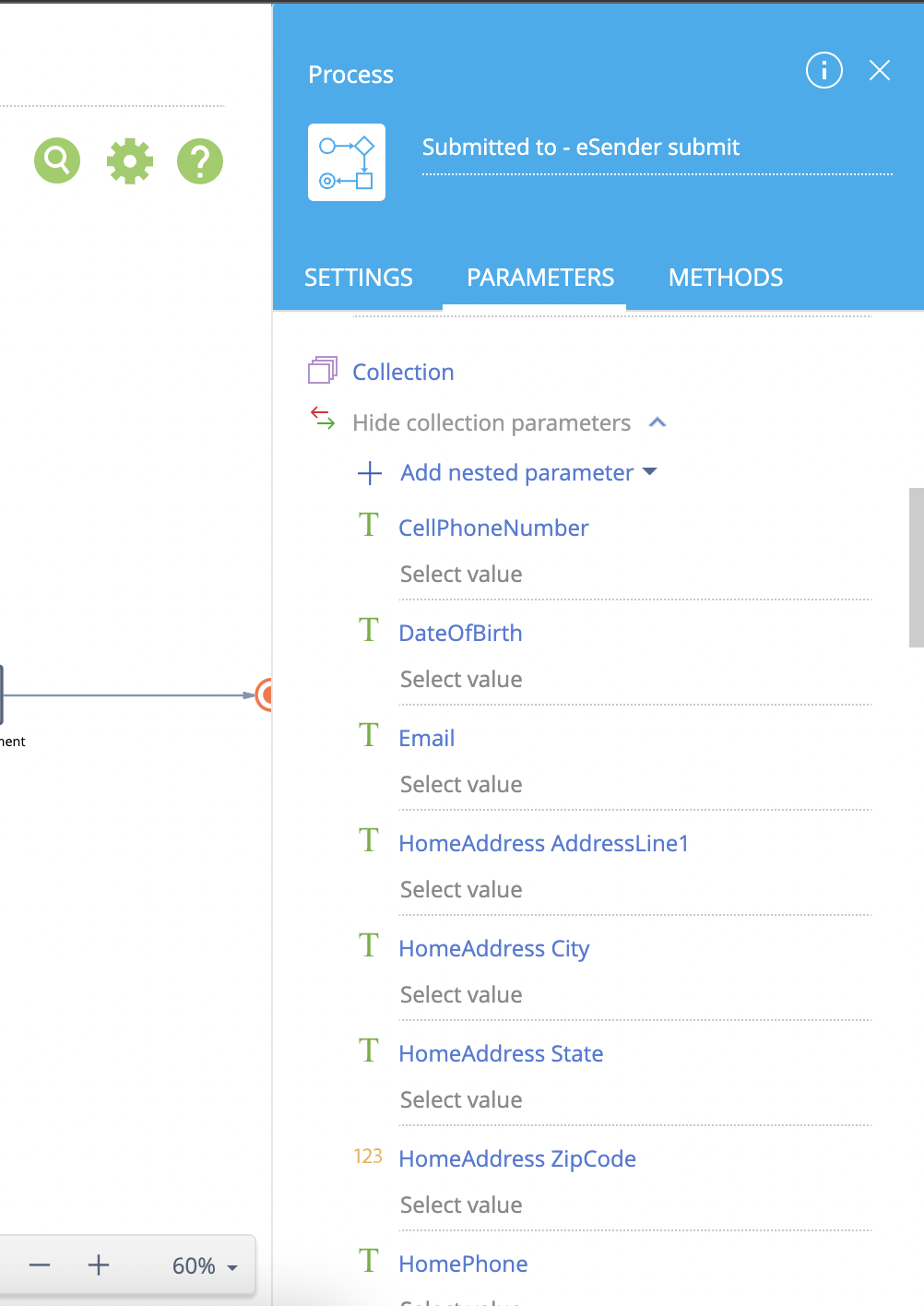Screen dimensions: 924x1306
Task: Click the Collection parameter type icon
Action: [x=323, y=371]
